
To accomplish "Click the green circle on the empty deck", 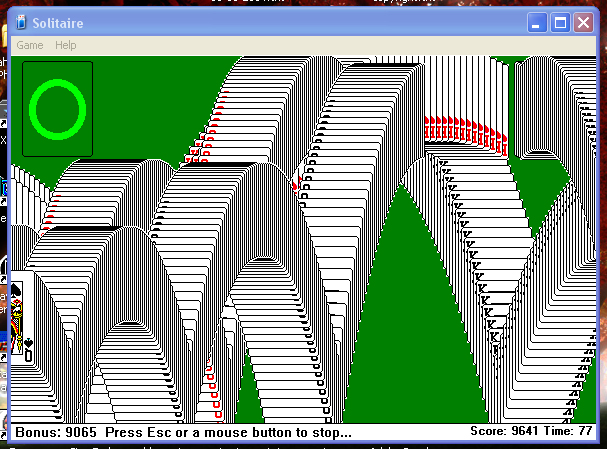I will (x=56, y=108).
